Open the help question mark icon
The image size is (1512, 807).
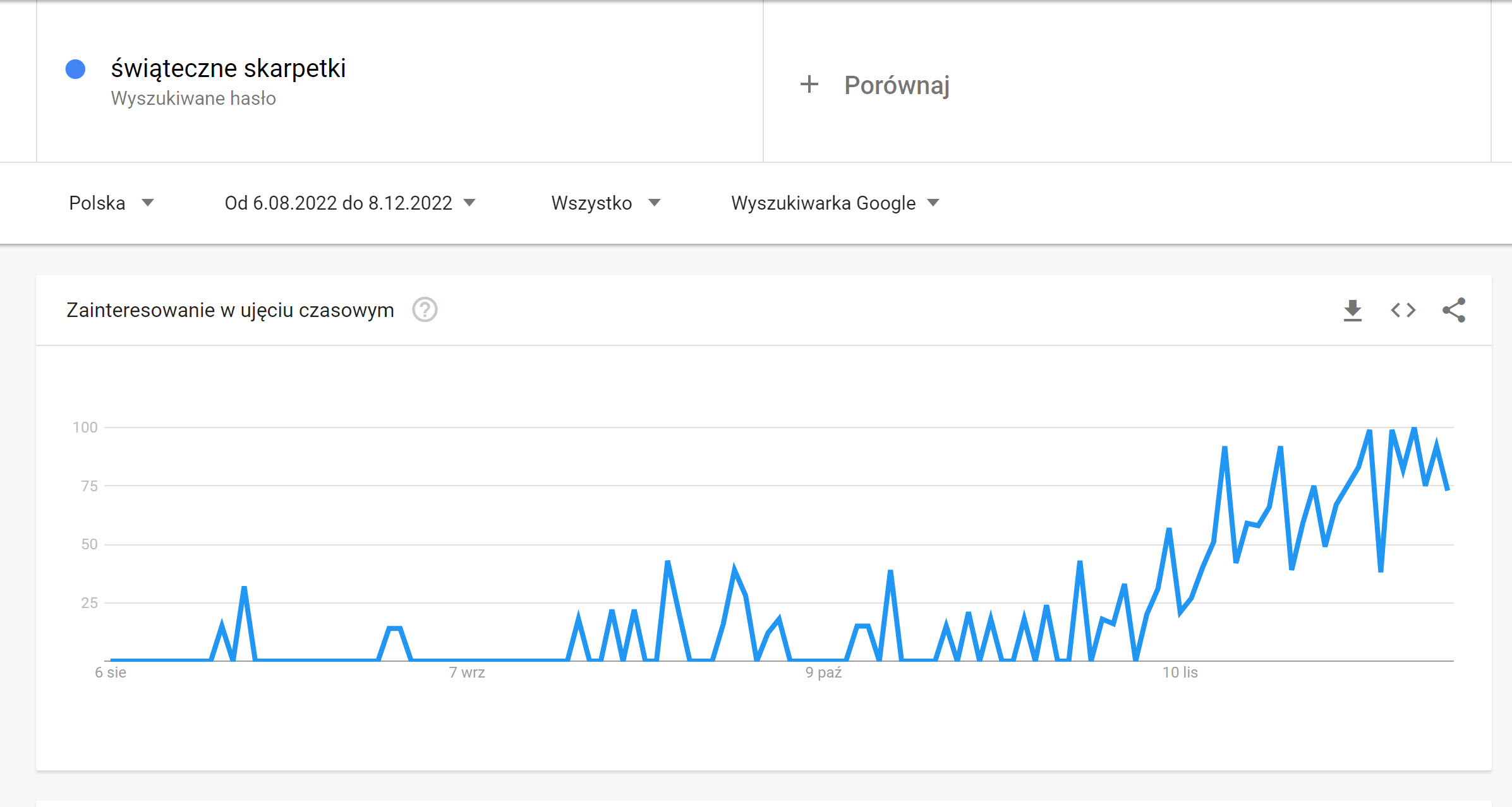[425, 310]
